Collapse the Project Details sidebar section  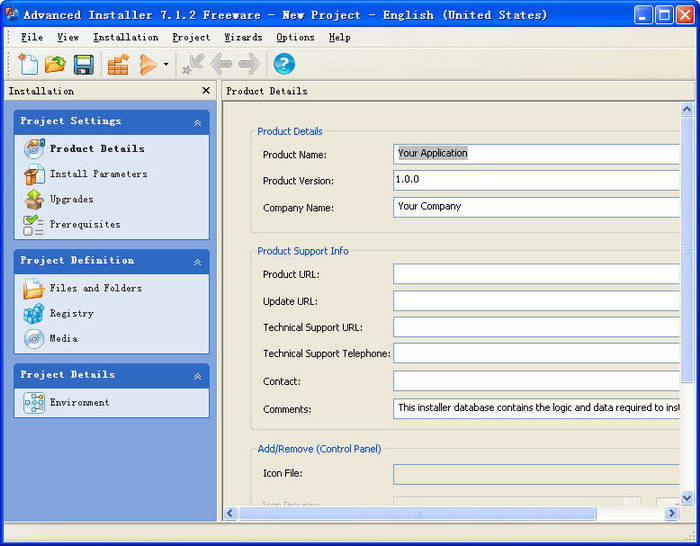coord(197,376)
